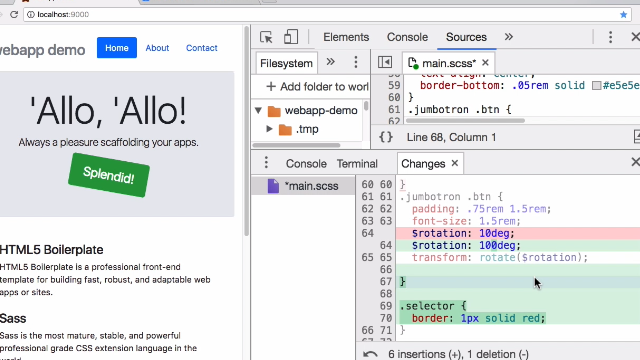Screen dimensions: 640x360
Task: Show more DevTools panel tabs chevron
Action: click(x=508, y=37)
